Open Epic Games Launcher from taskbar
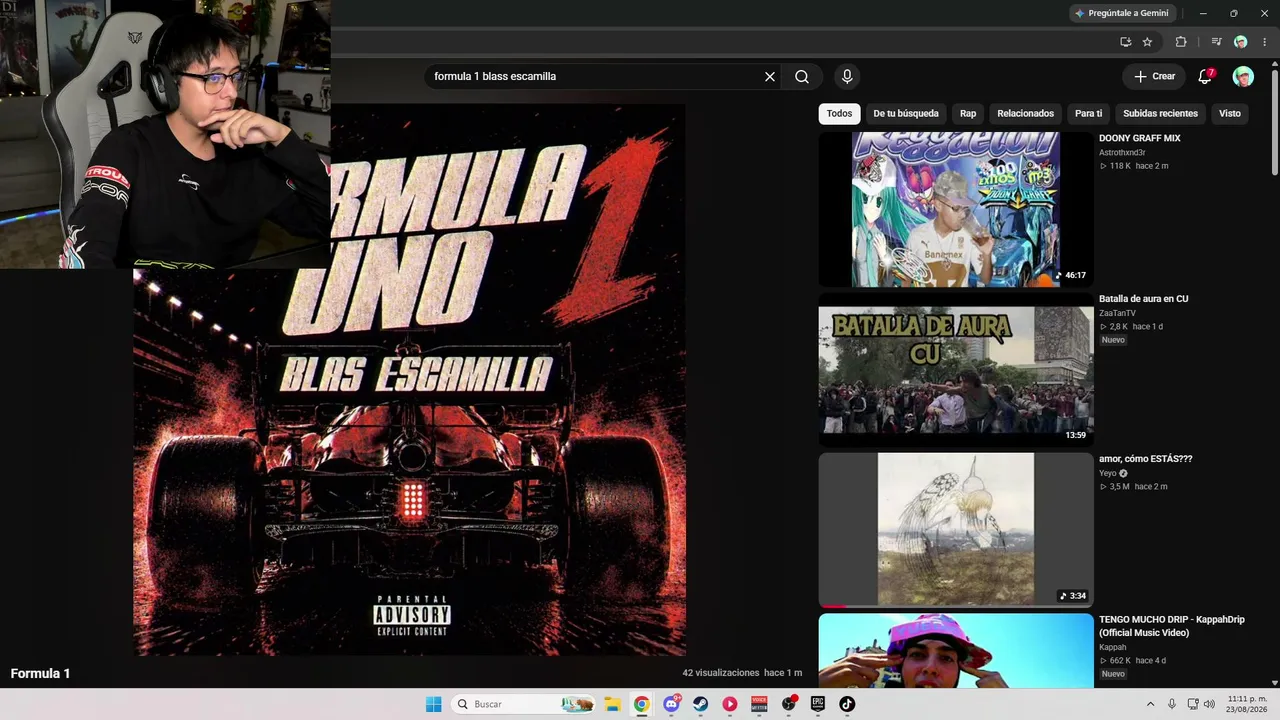The width and height of the screenshot is (1280, 720). (x=818, y=704)
